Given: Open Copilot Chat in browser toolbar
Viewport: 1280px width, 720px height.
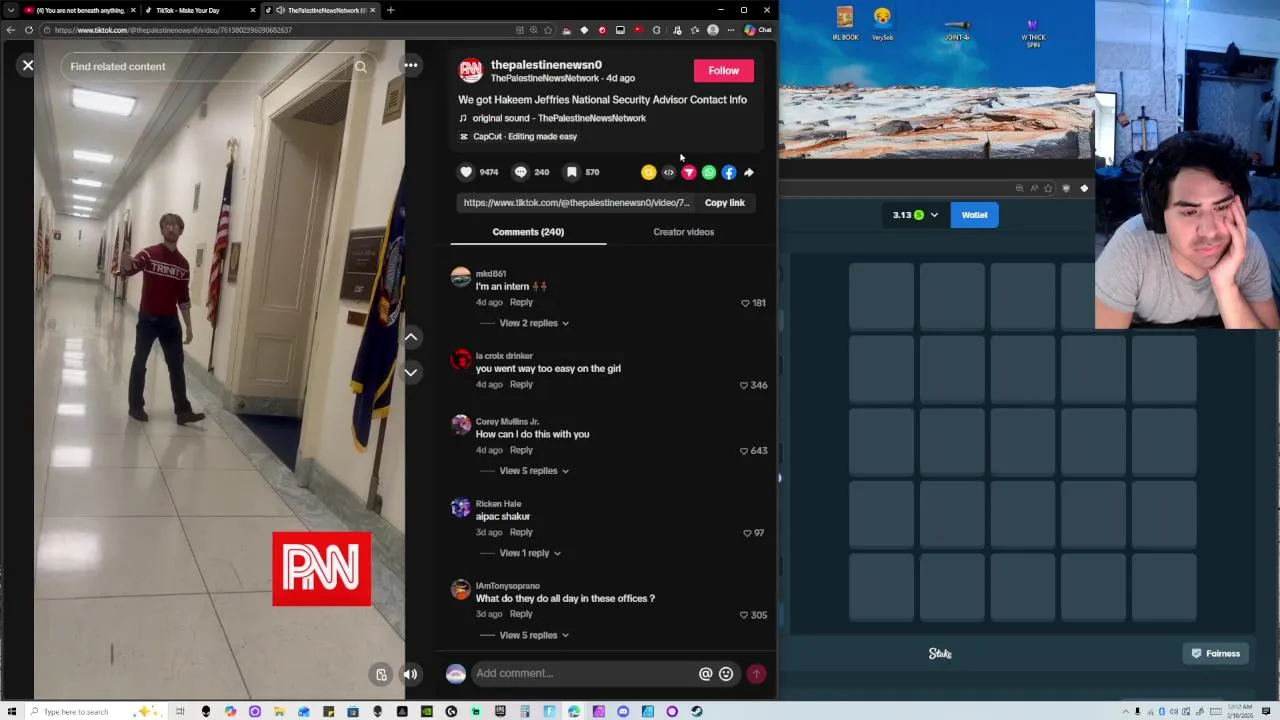Looking at the screenshot, I should point(757,30).
